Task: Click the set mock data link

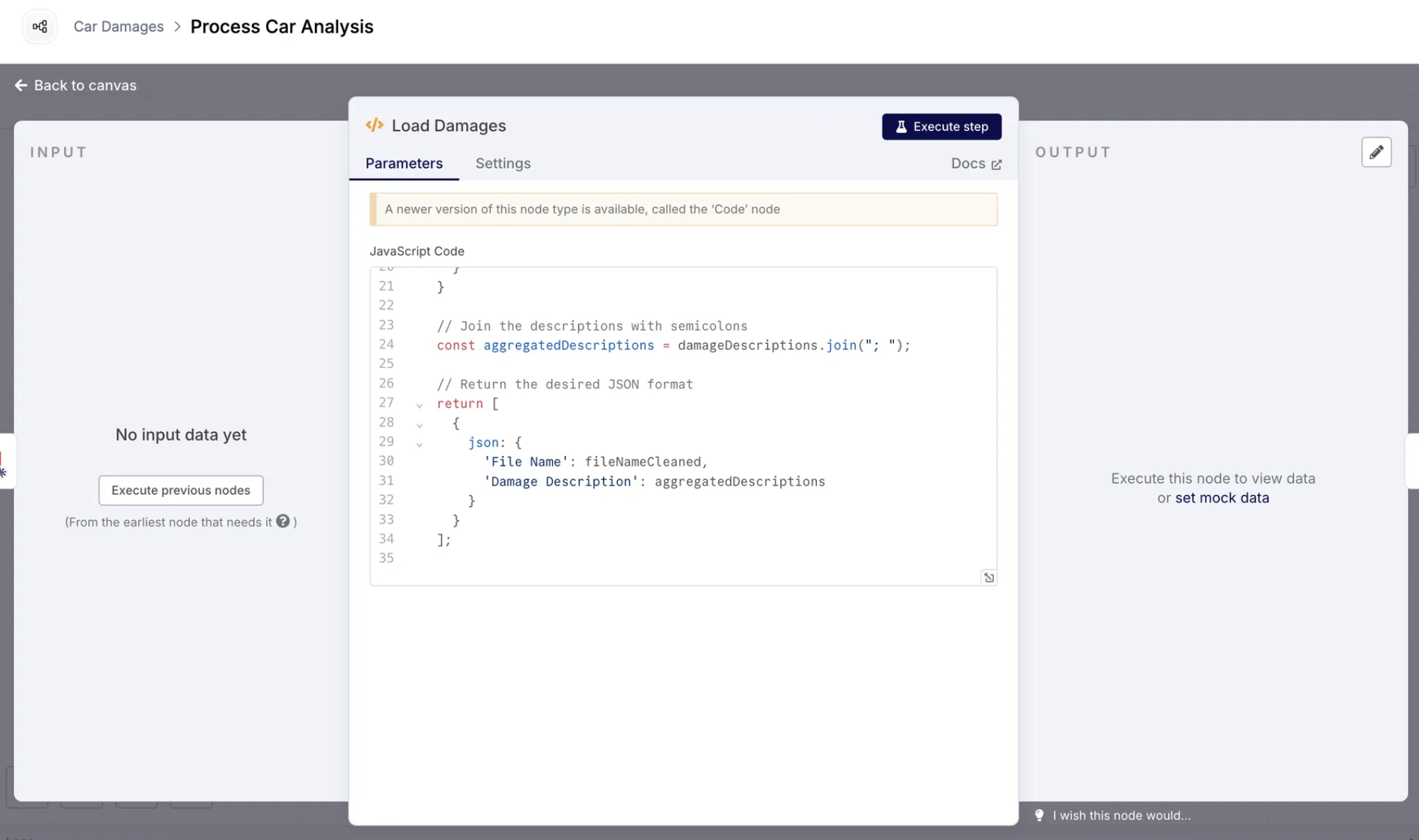Action: click(1221, 498)
